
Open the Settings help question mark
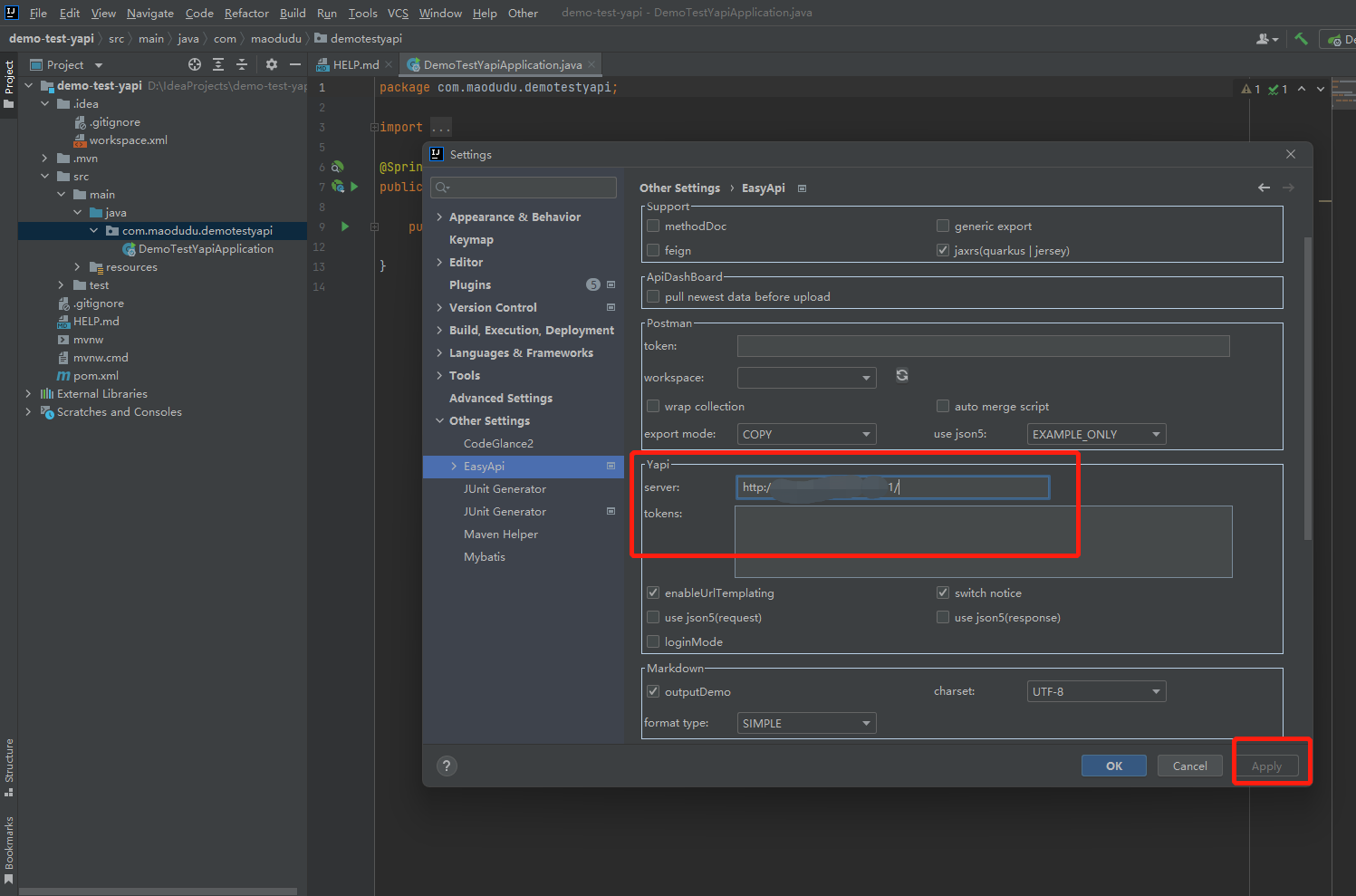pyautogui.click(x=447, y=766)
